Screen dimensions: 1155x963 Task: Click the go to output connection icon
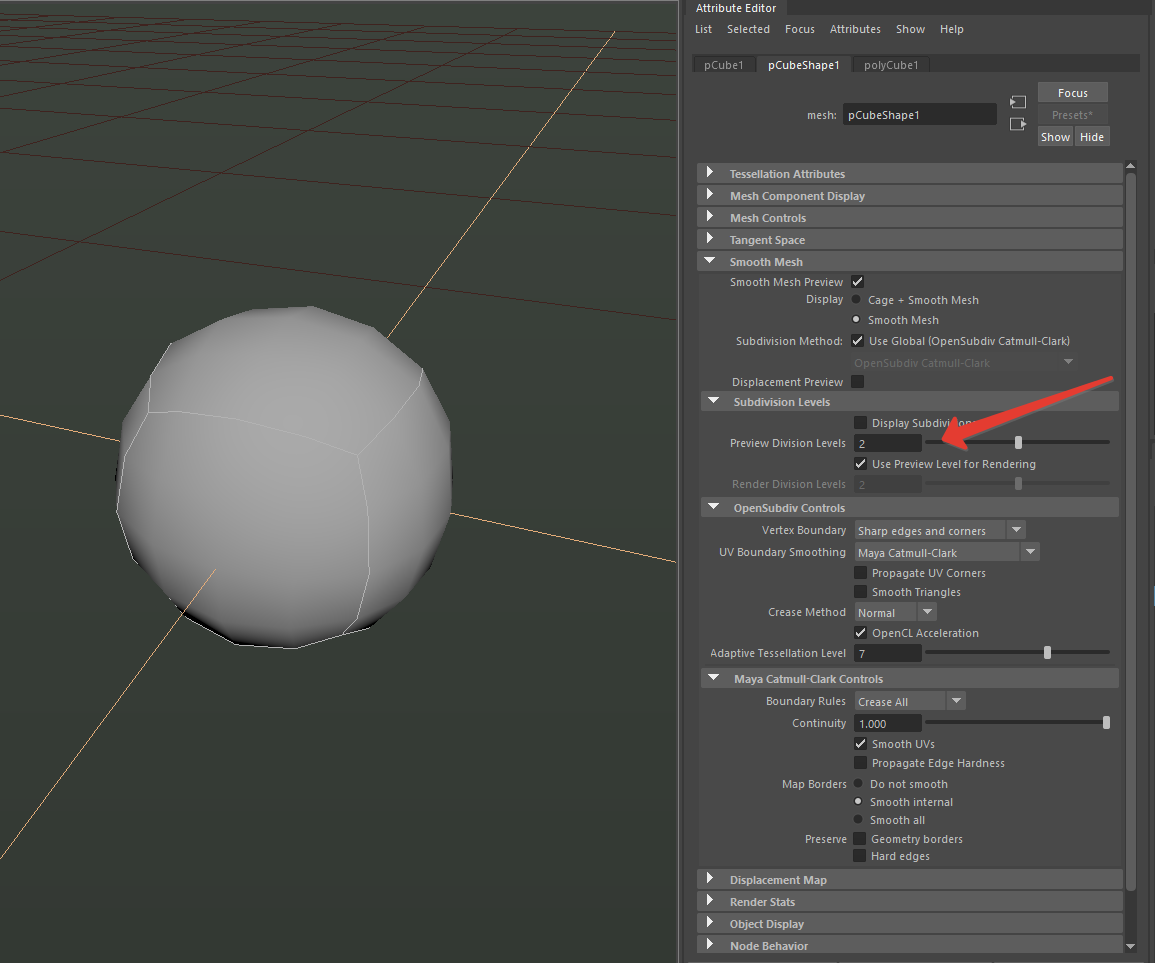(1018, 124)
